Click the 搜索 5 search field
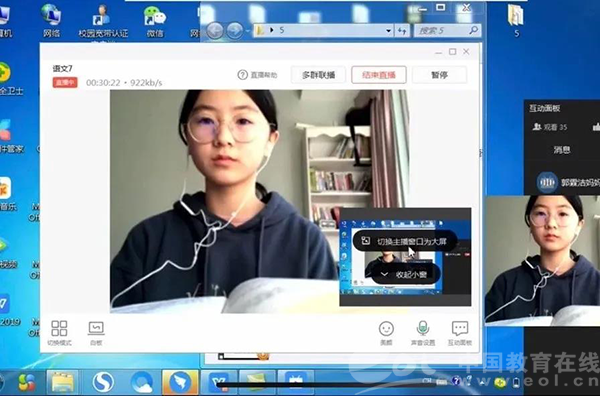The height and width of the screenshot is (396, 600). pyautogui.click(x=447, y=30)
